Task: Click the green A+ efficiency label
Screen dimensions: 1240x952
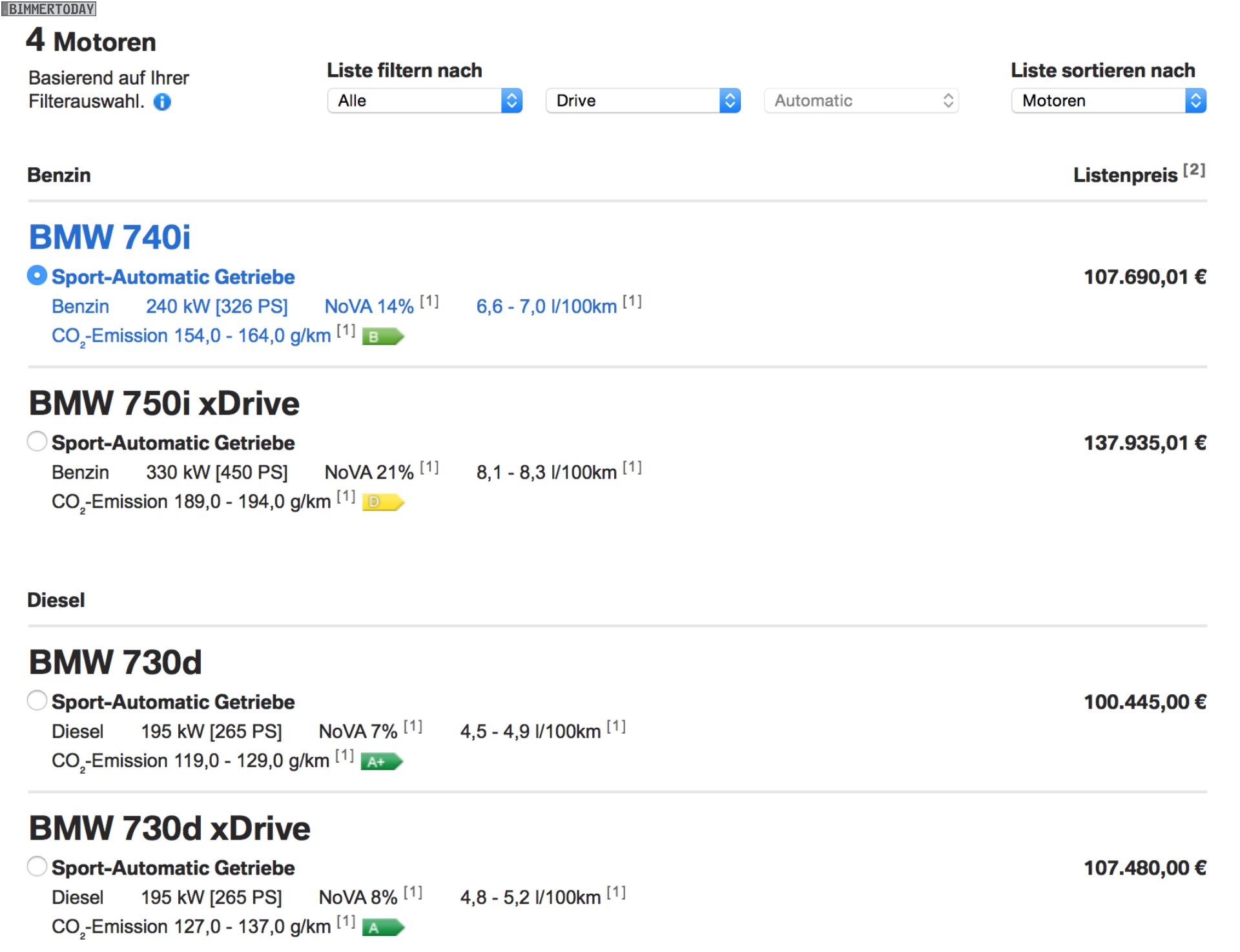Action: coord(381,761)
